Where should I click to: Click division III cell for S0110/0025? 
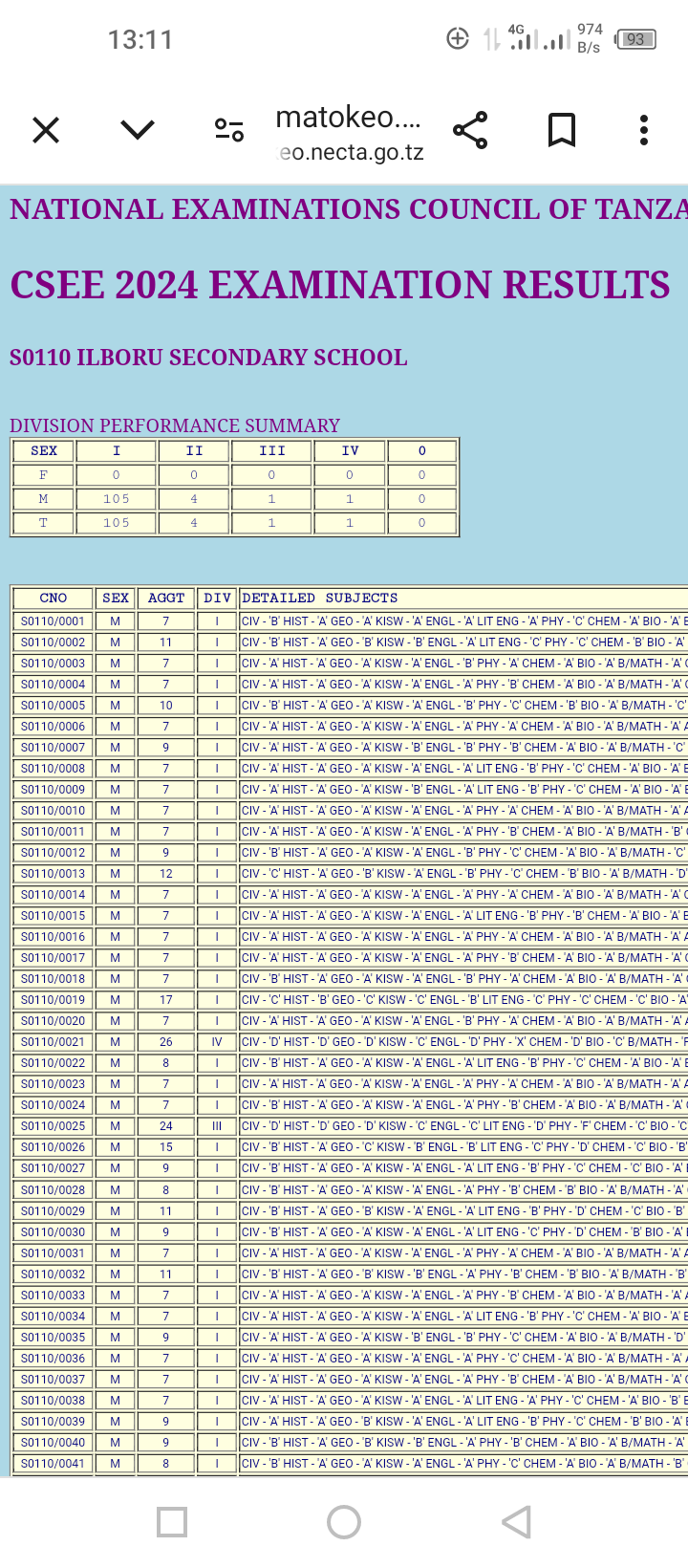pyautogui.click(x=217, y=1126)
